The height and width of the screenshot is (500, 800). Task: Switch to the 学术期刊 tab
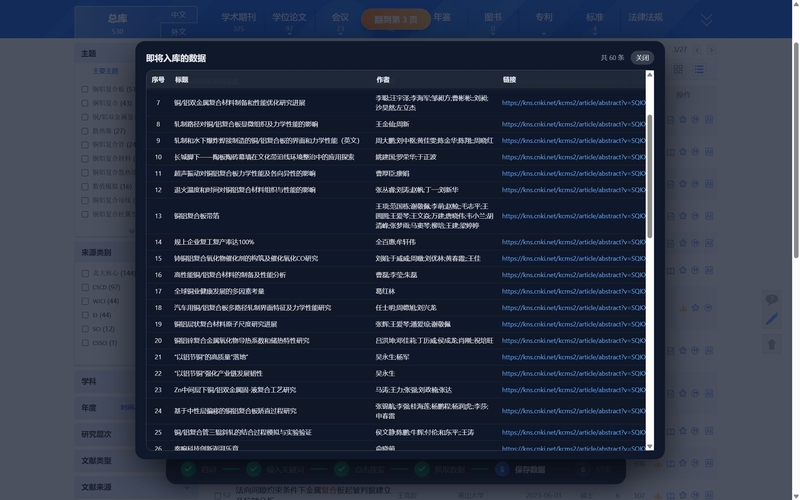pos(238,17)
